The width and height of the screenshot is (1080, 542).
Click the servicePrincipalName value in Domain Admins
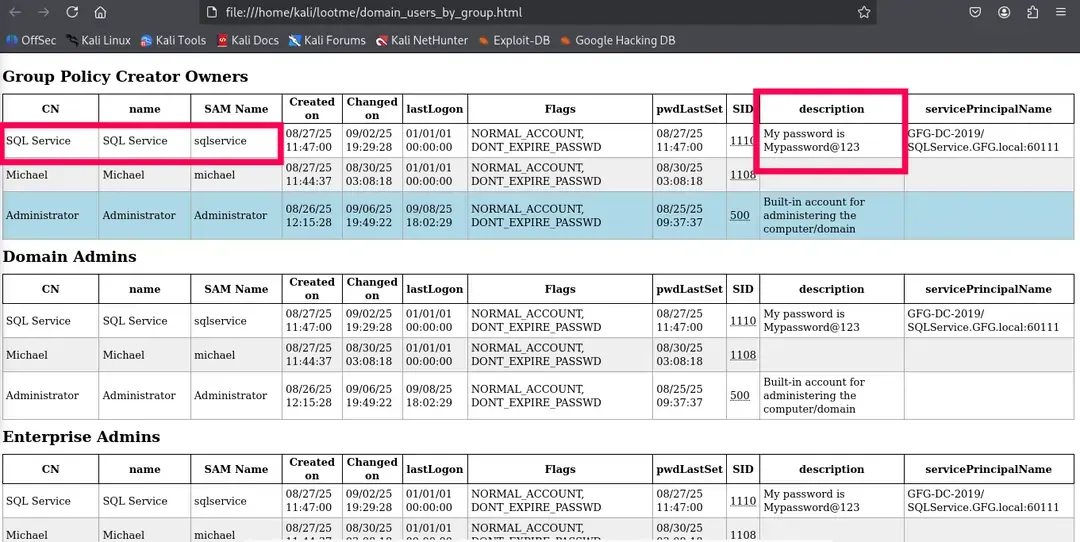[983, 321]
